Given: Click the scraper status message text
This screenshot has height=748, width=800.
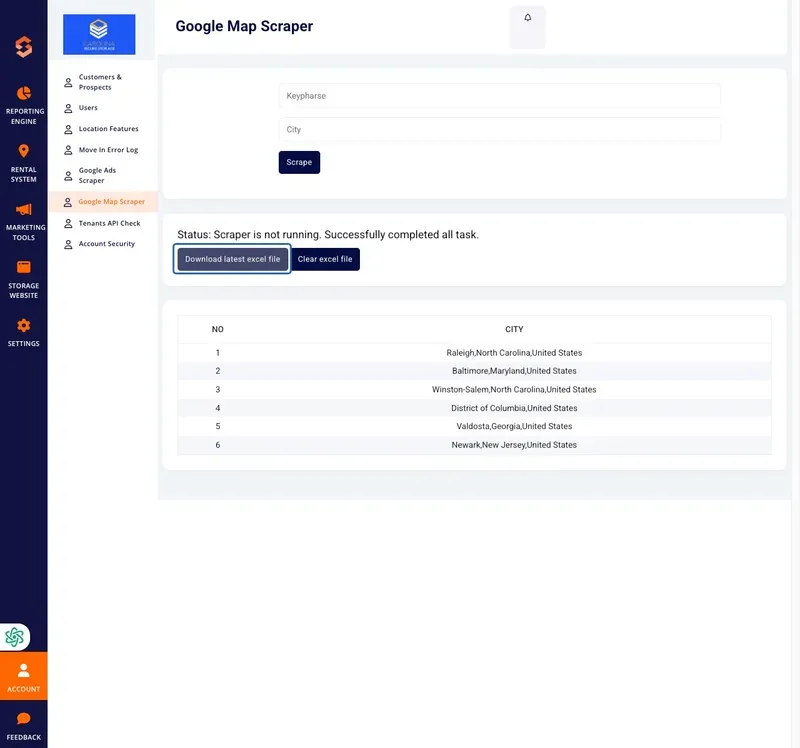Looking at the screenshot, I should (x=328, y=235).
